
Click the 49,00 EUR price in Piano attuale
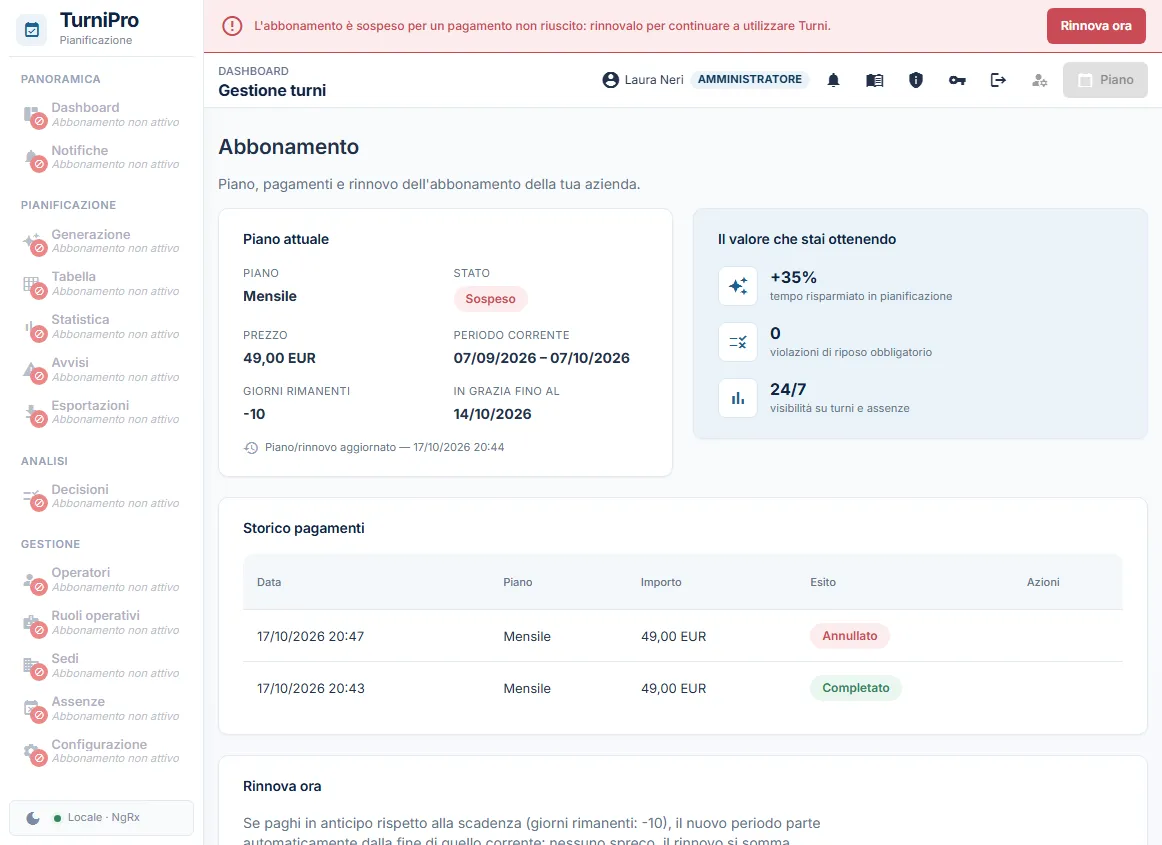click(279, 358)
